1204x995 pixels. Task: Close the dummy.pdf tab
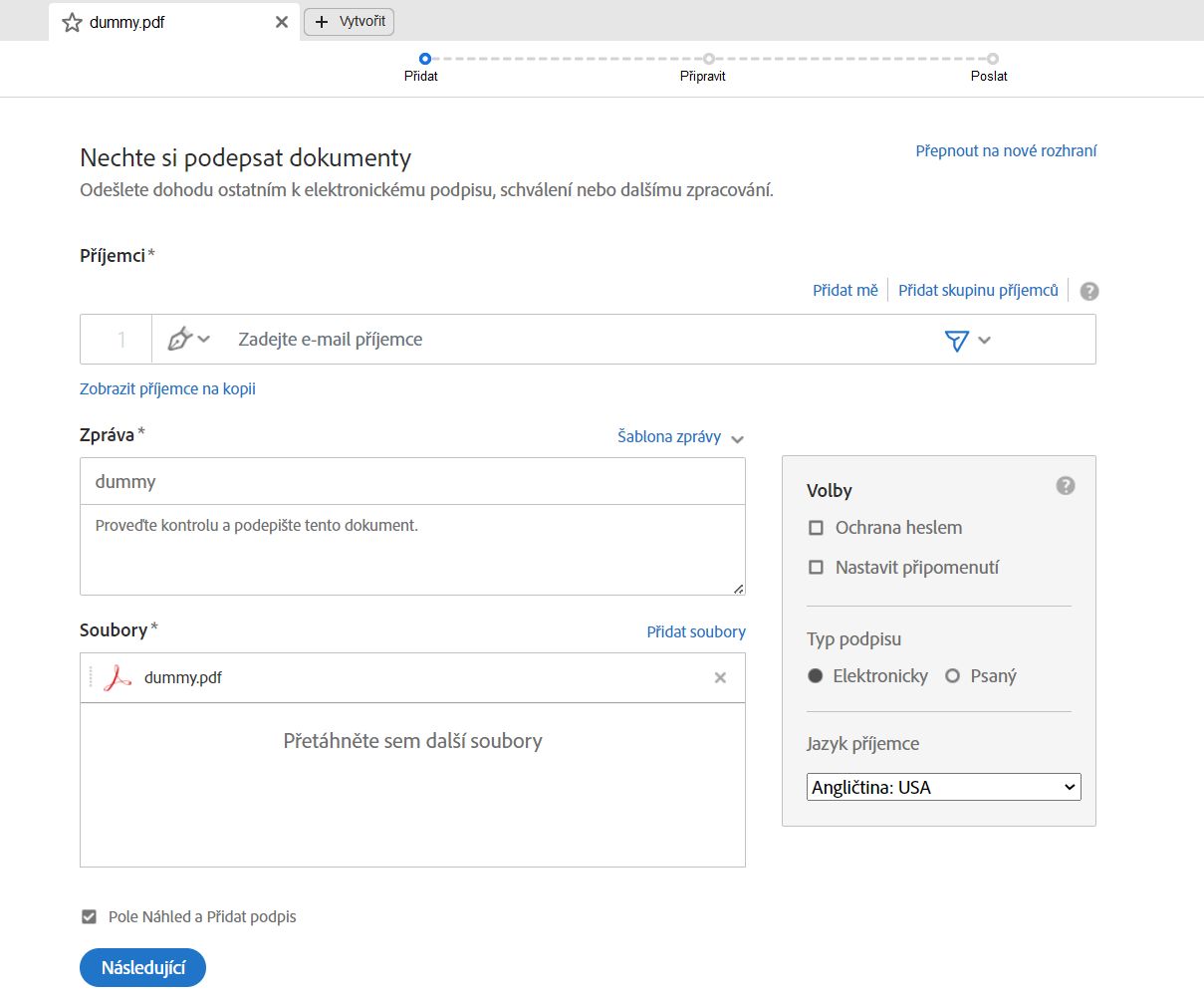coord(282,22)
